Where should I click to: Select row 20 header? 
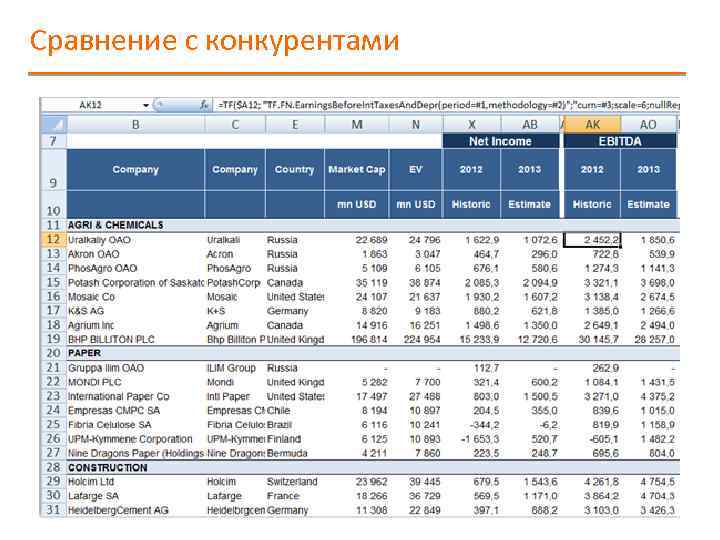54,353
